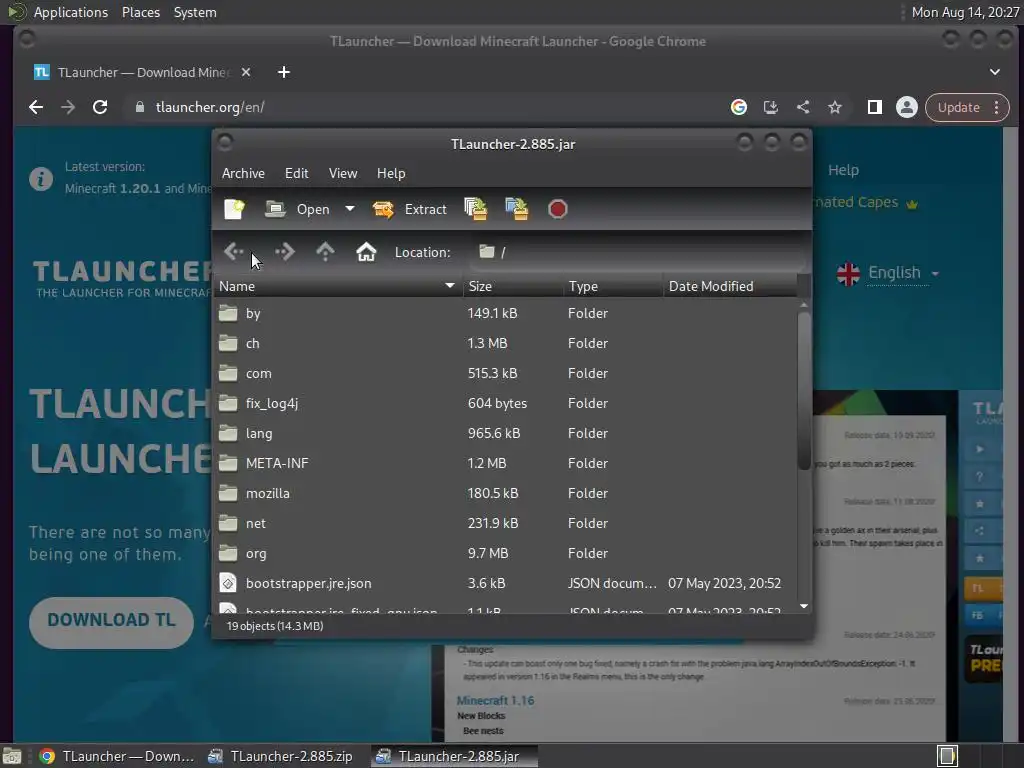Click the 9.7 MB size cell
Screen dimensions: 1024x768
[487, 554]
